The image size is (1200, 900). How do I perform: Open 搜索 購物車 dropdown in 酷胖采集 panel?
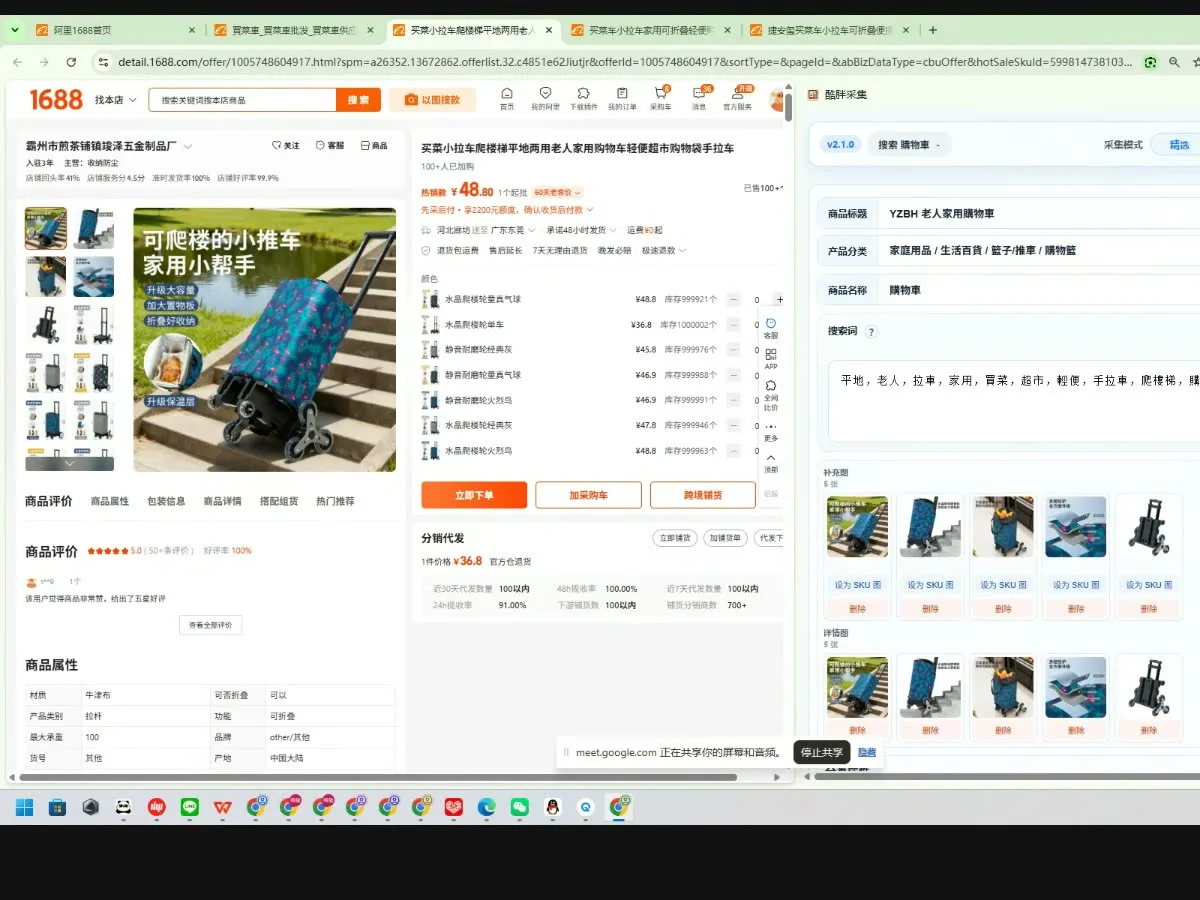pyautogui.click(x=909, y=145)
